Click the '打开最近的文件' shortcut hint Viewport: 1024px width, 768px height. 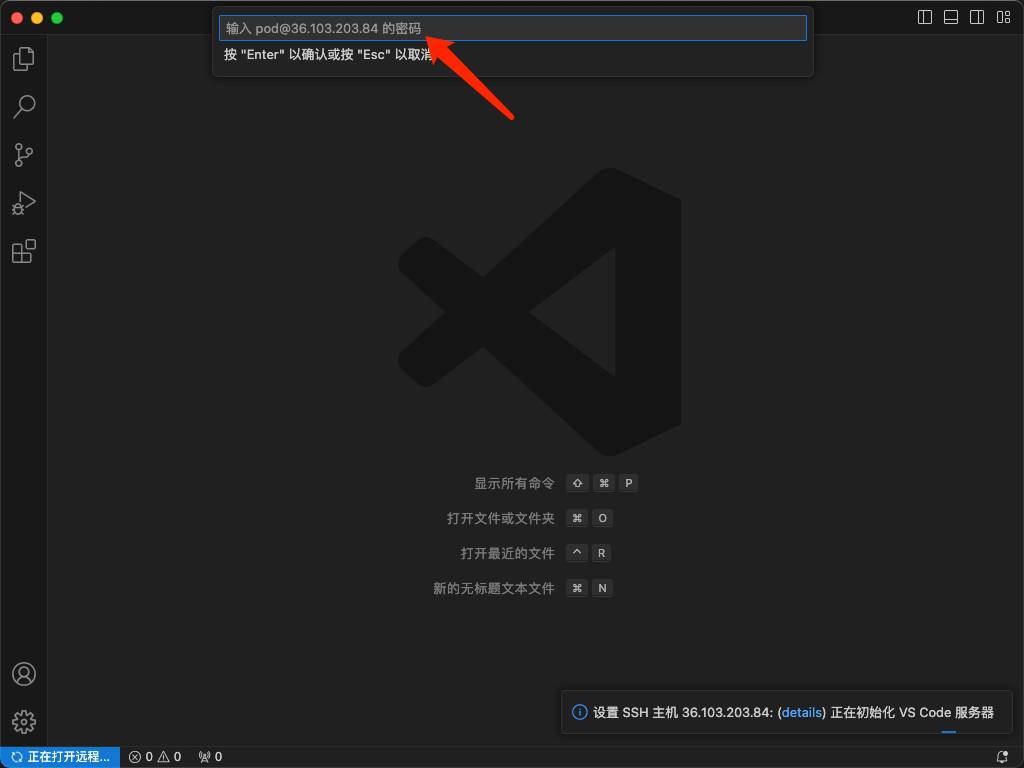point(507,554)
